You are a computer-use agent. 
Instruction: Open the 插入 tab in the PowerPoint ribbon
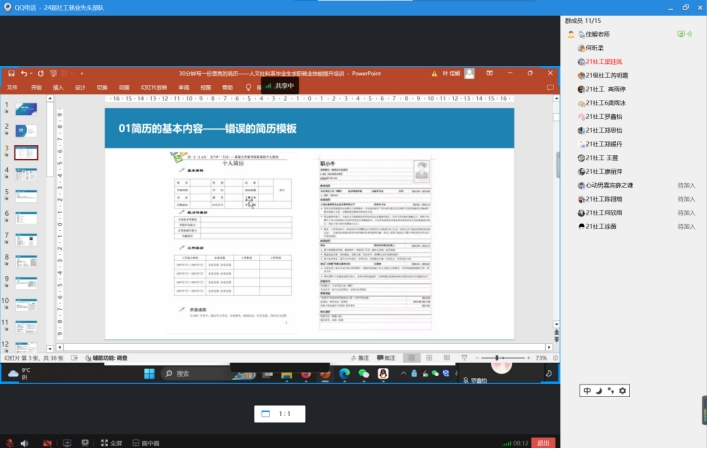(58, 87)
